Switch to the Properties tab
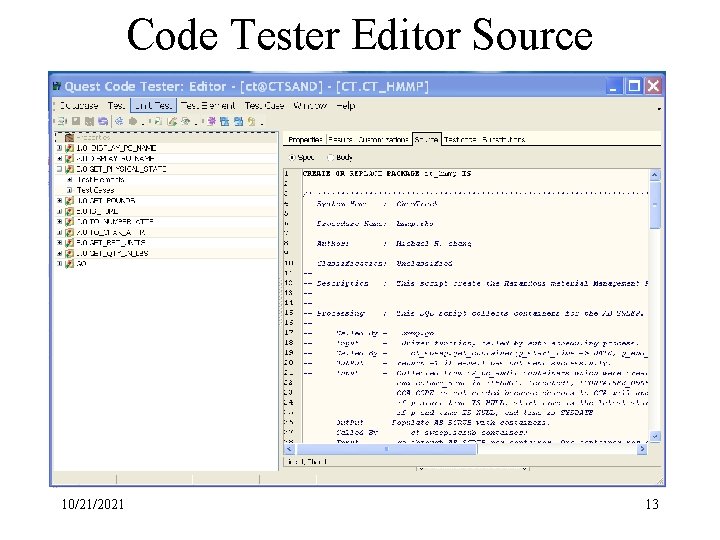This screenshot has height=540, width=720. pos(305,140)
